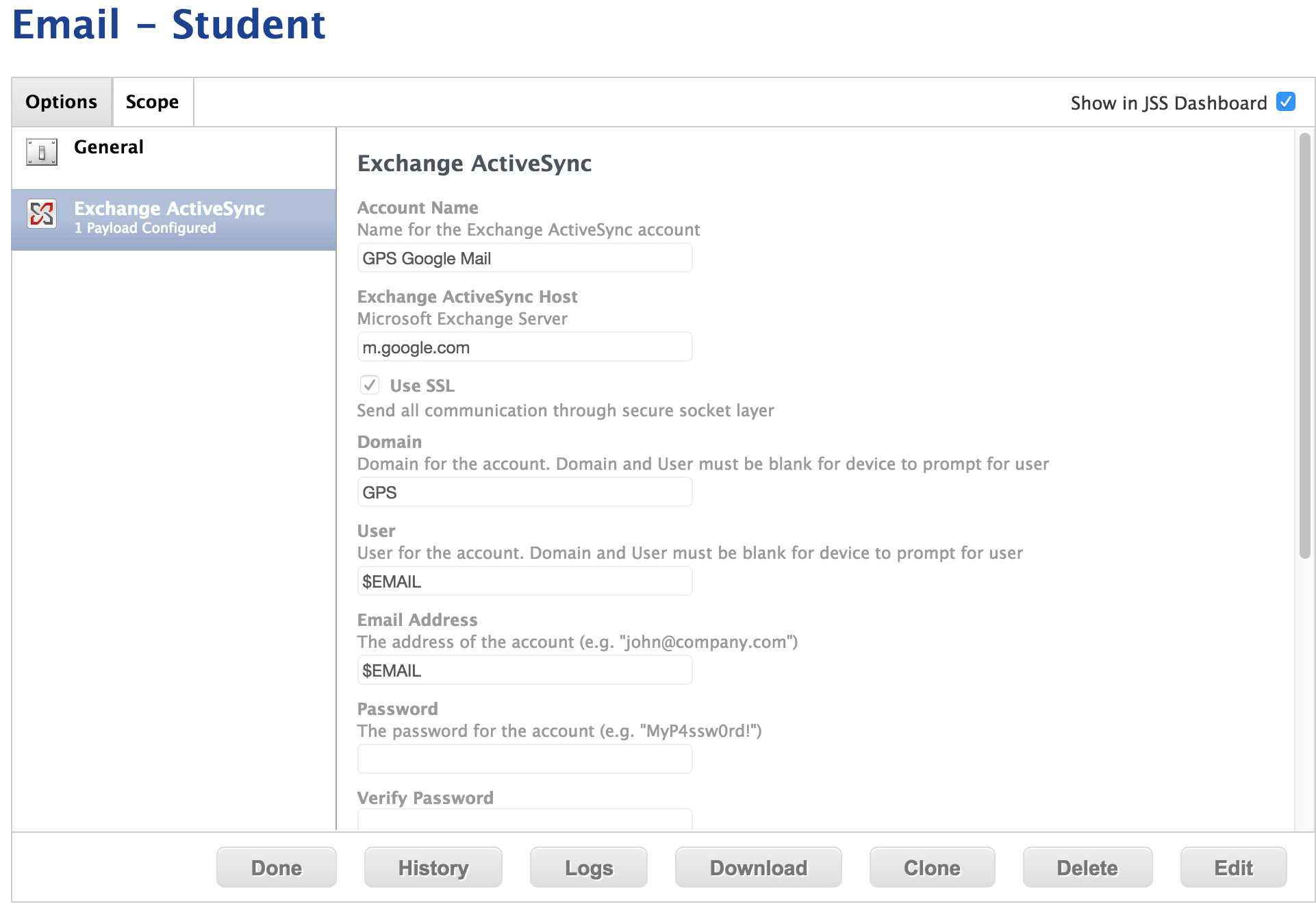
Task: Click the empty Password field
Action: (x=525, y=759)
